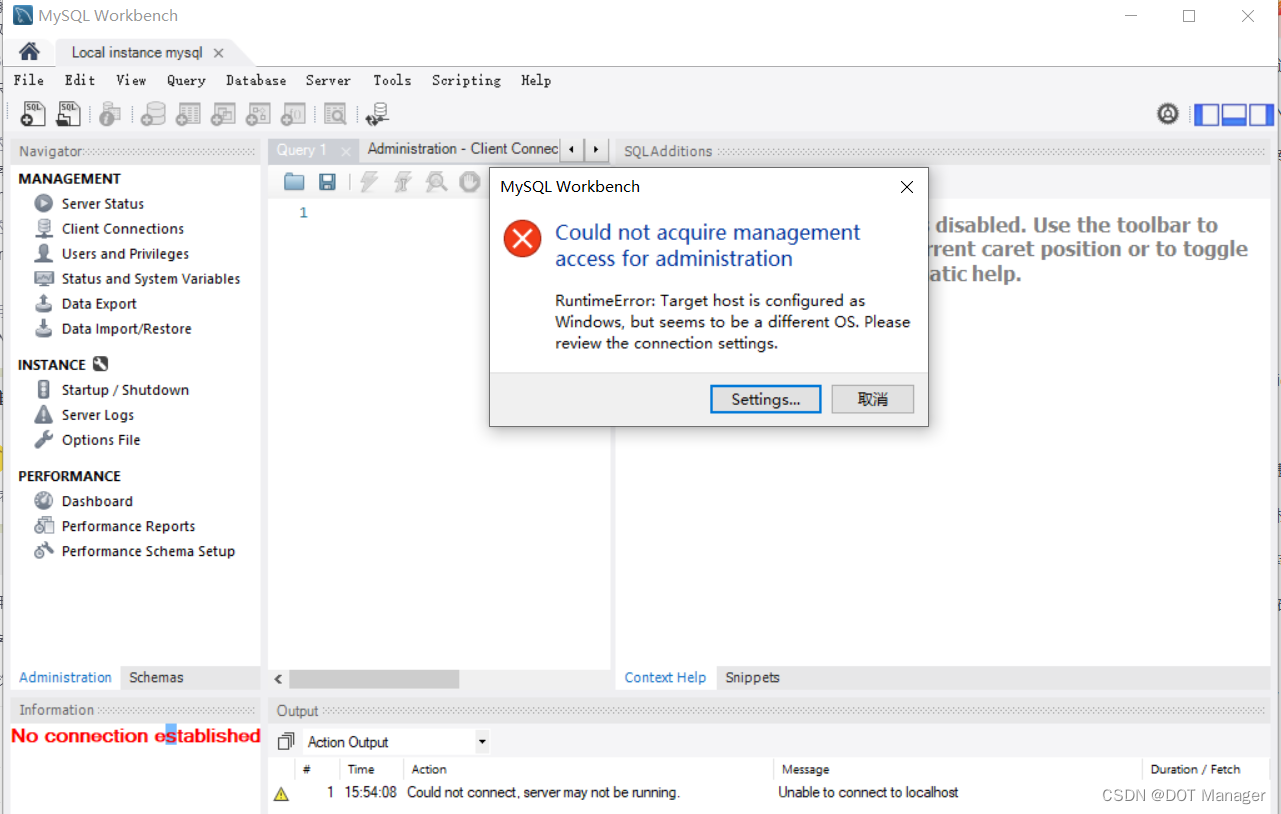Click the reconnect to DBMS icon

[377, 114]
